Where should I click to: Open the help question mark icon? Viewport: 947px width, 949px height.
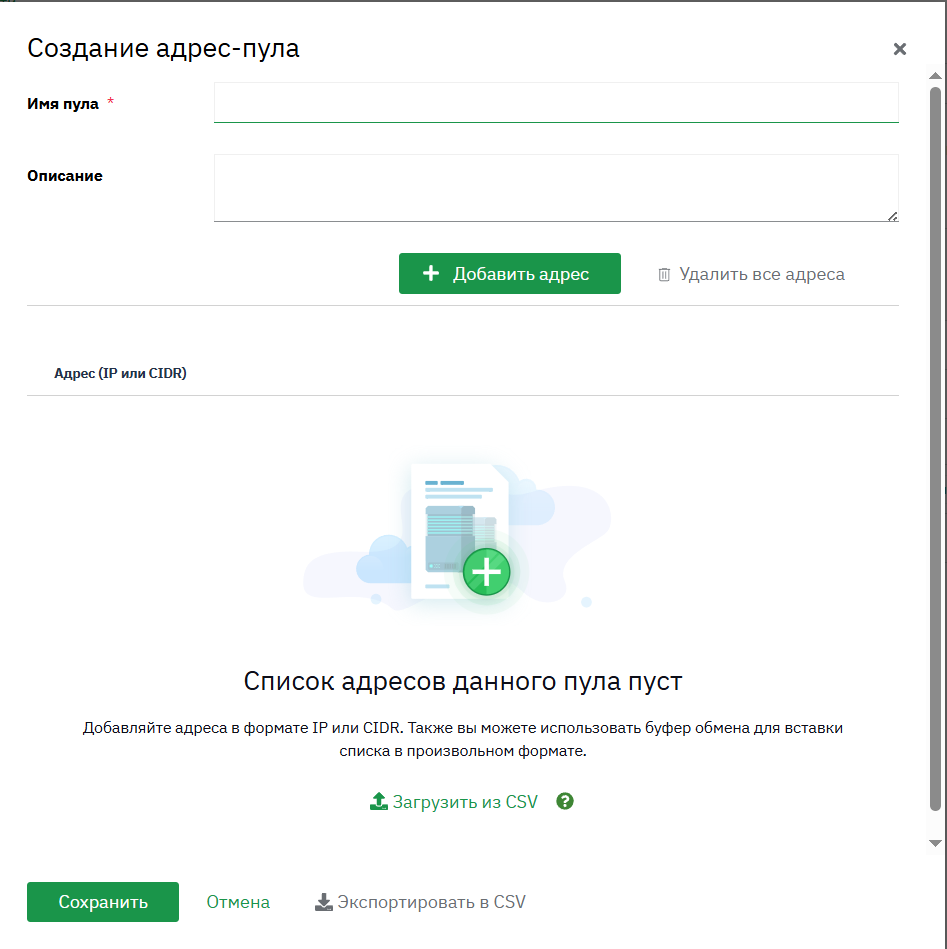coord(565,801)
